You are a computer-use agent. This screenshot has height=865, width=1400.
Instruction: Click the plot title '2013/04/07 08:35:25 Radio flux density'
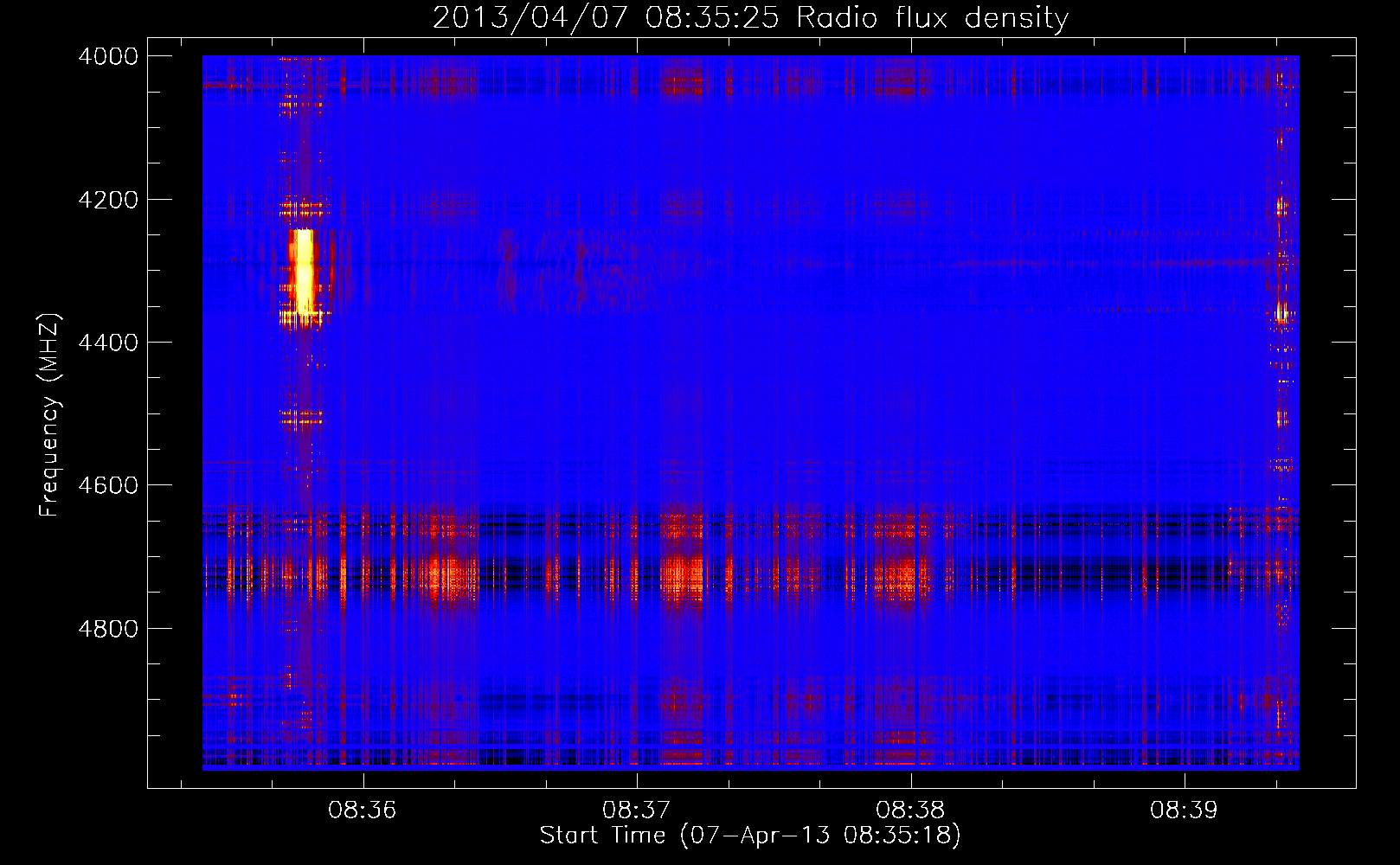pos(750,17)
